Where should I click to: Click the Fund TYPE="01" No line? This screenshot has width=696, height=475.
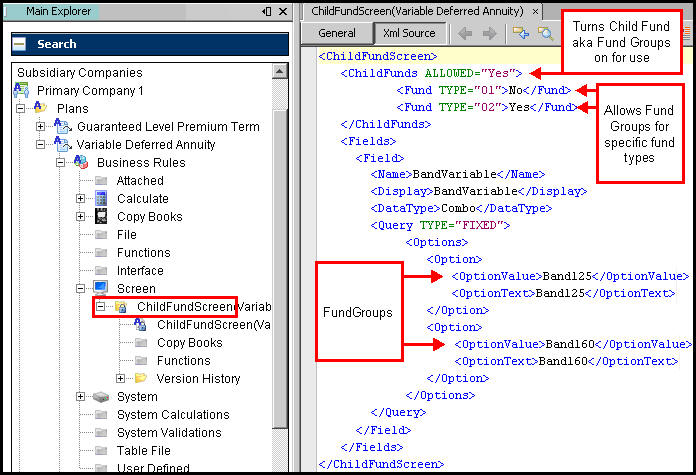point(484,90)
